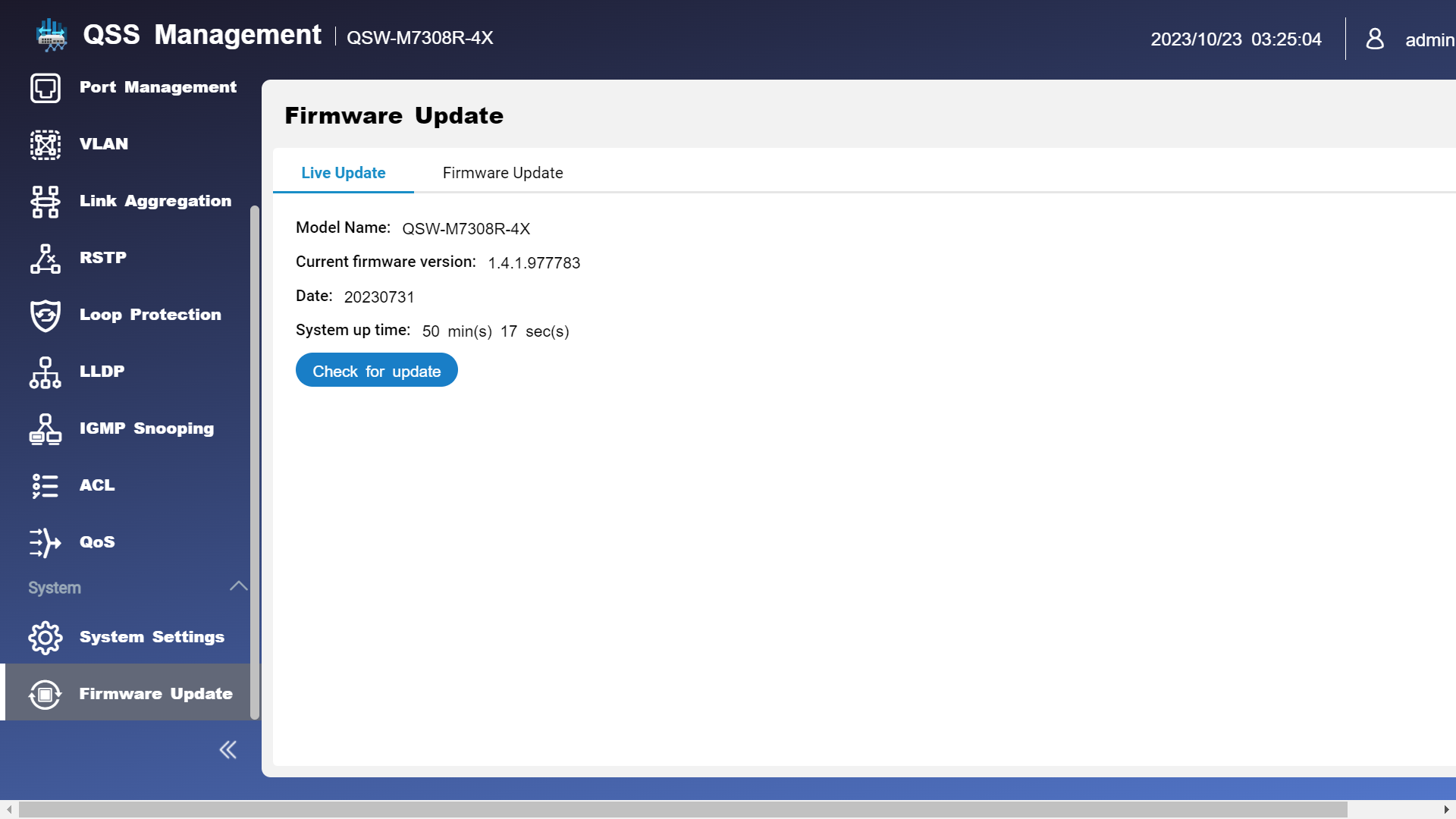Open Loop Protection shield icon
The image size is (1456, 819).
click(x=45, y=315)
